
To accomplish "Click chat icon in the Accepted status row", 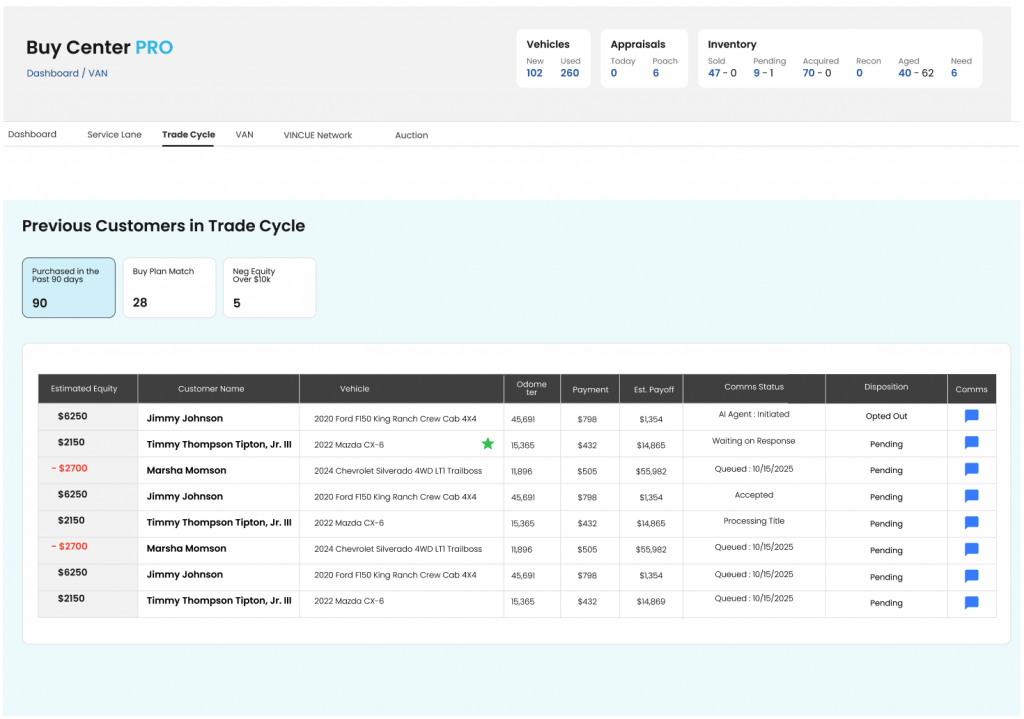I will tap(970, 496).
